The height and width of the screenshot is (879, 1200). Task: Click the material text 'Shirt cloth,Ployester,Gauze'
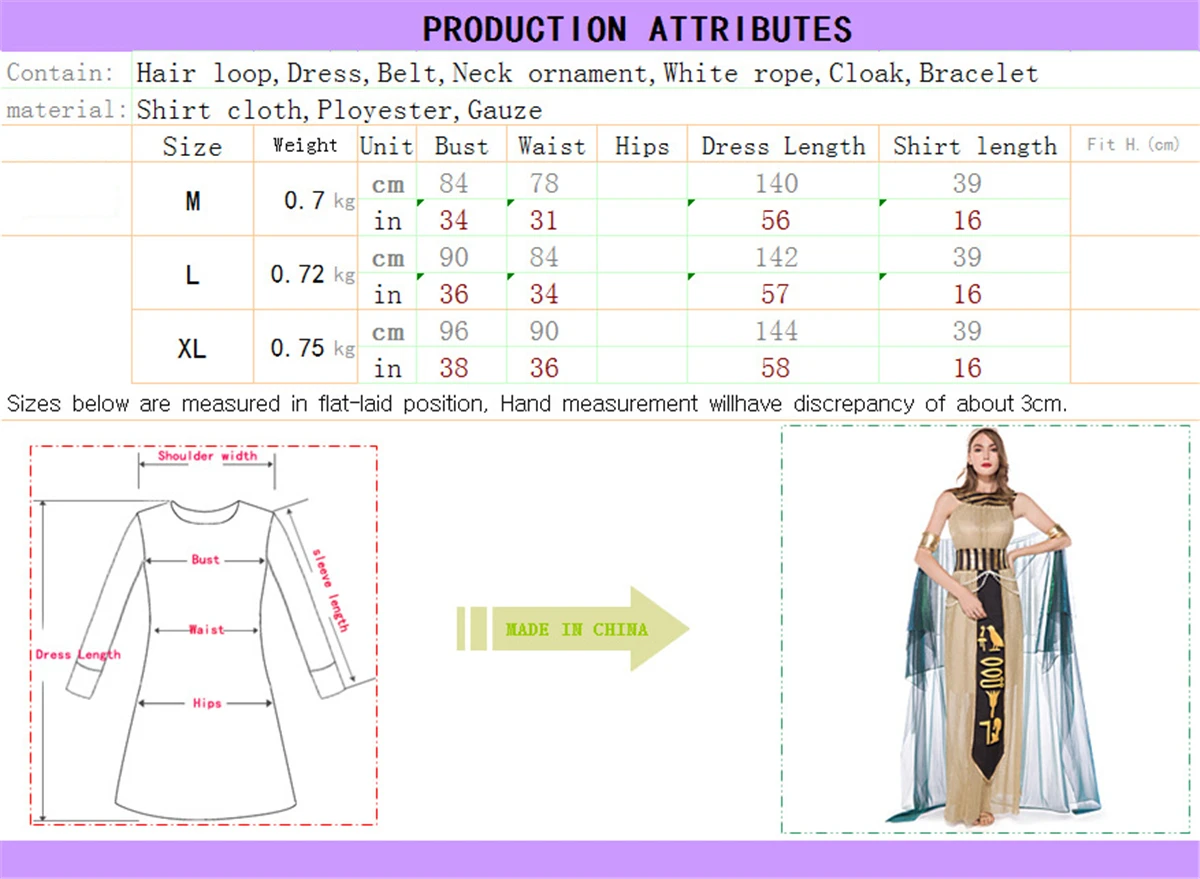pos(339,110)
